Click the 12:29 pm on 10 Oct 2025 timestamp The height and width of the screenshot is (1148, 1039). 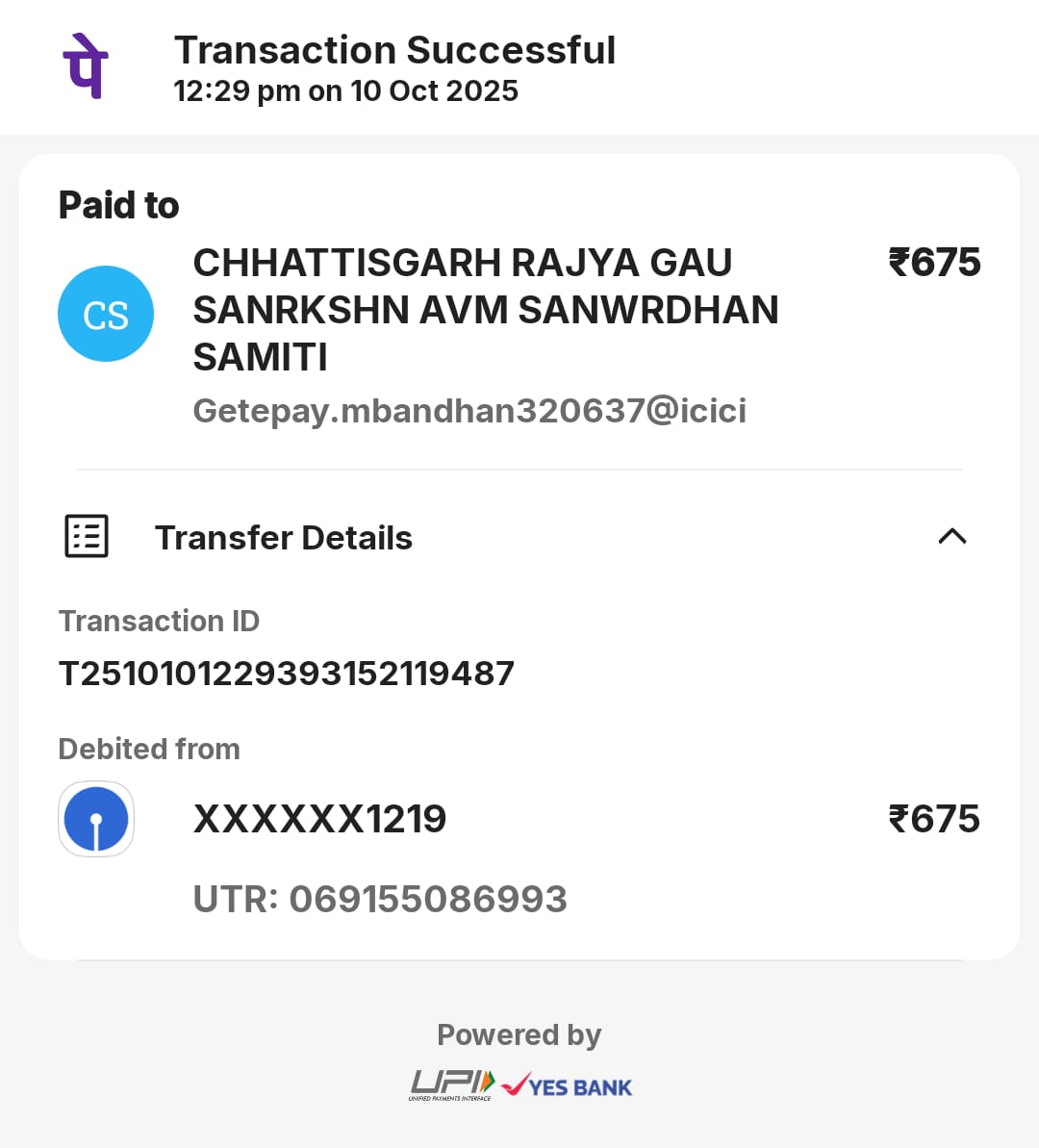pos(345,91)
